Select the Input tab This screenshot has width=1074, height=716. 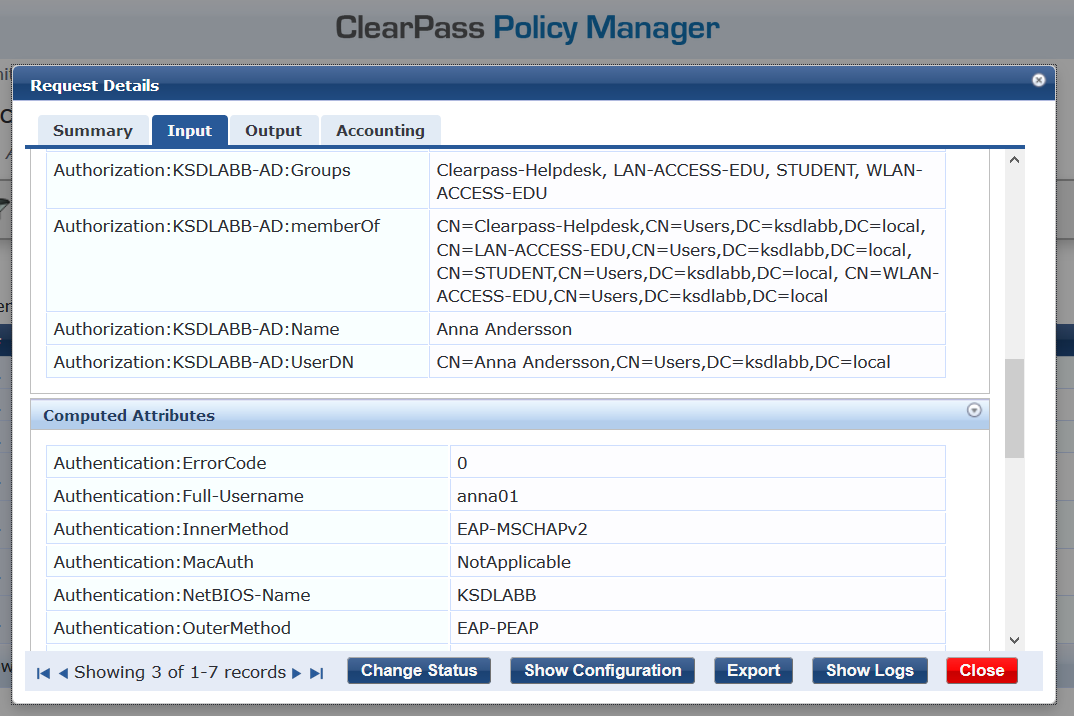pos(190,130)
